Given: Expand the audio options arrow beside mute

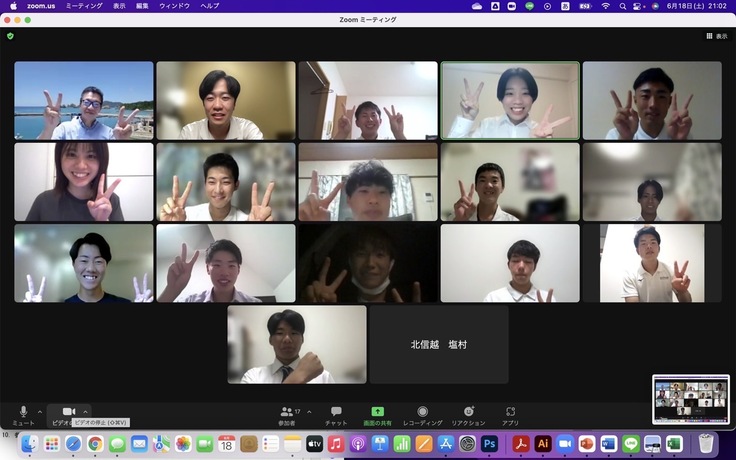Looking at the screenshot, I should [x=40, y=411].
